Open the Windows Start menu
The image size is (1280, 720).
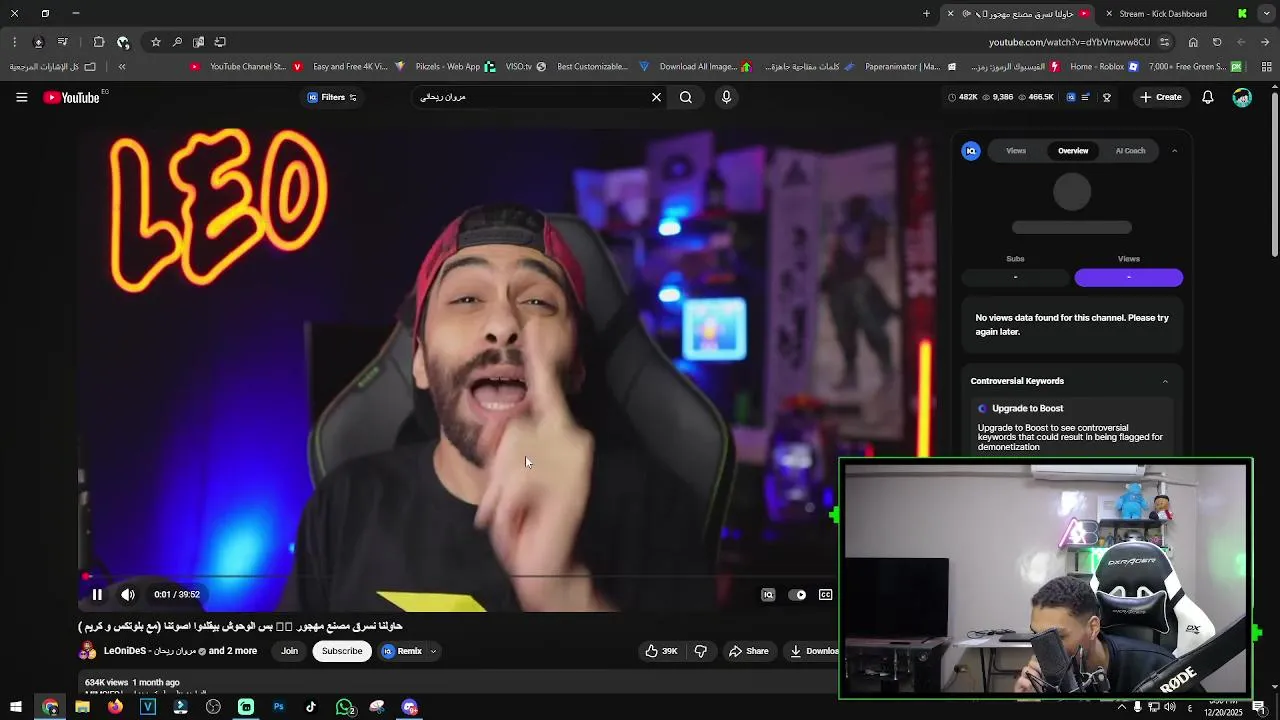point(16,707)
